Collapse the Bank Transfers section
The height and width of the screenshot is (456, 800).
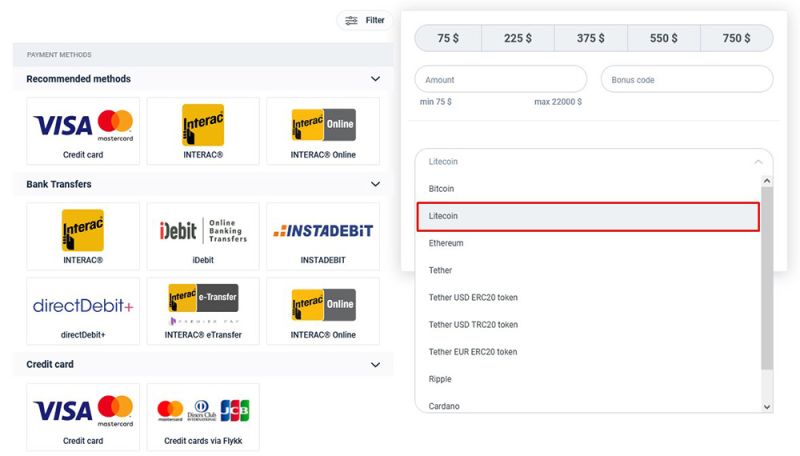click(x=375, y=184)
